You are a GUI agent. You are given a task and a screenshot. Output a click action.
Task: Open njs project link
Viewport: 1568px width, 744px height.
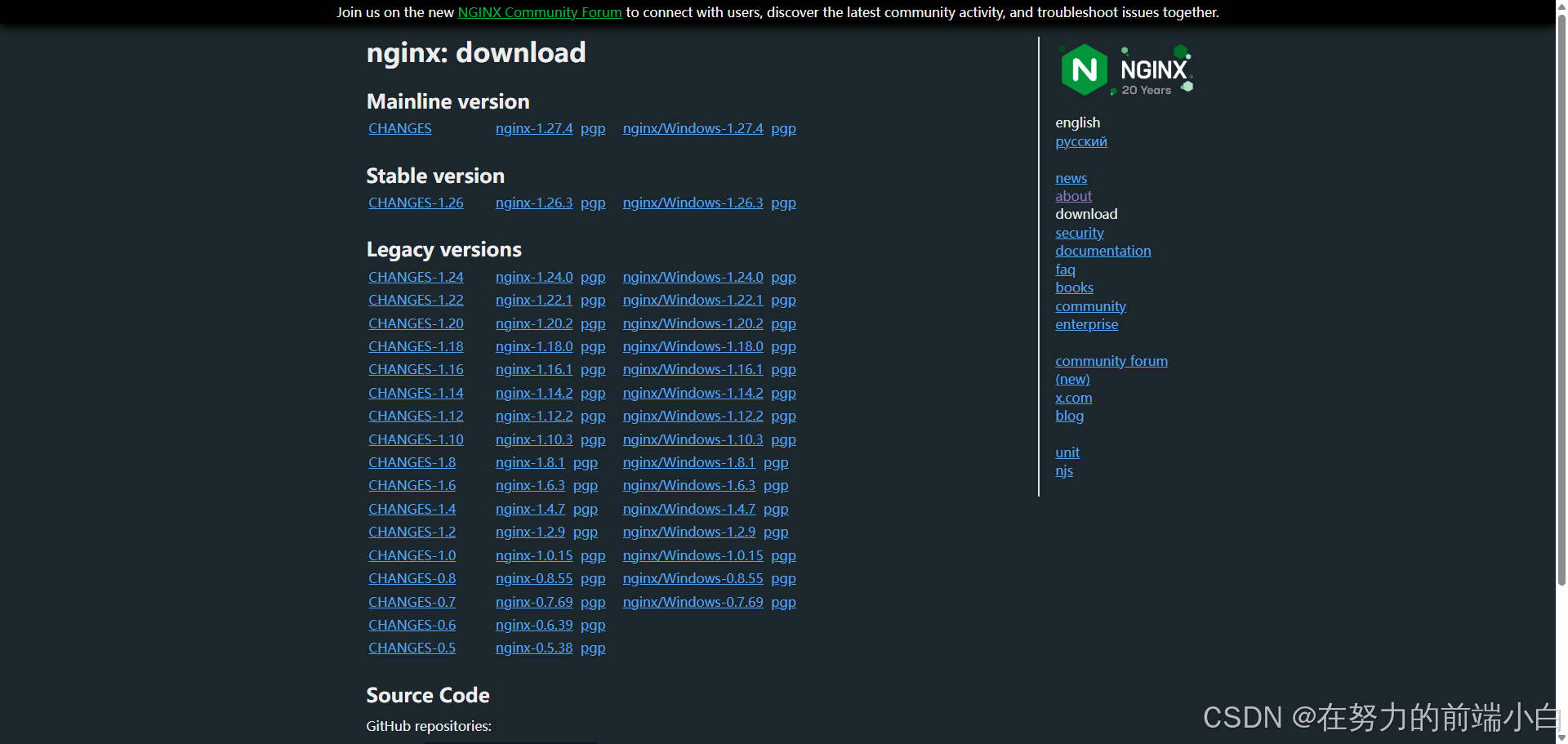pyautogui.click(x=1063, y=471)
